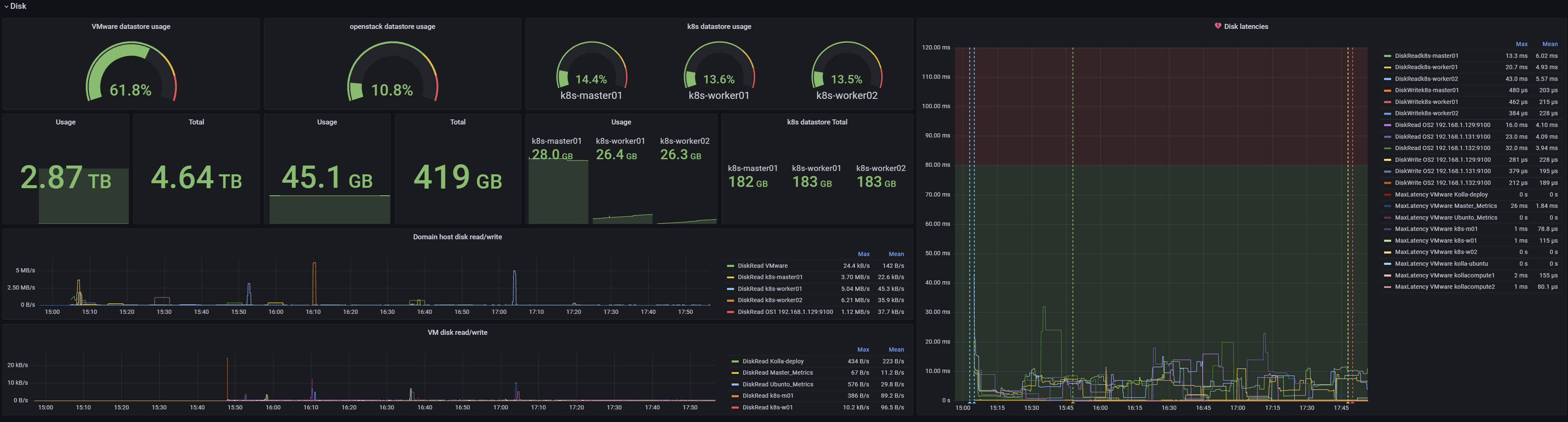The width and height of the screenshot is (1568, 422).
Task: Click the heart alert icon beside Disk latencies
Action: pyautogui.click(x=1217, y=26)
